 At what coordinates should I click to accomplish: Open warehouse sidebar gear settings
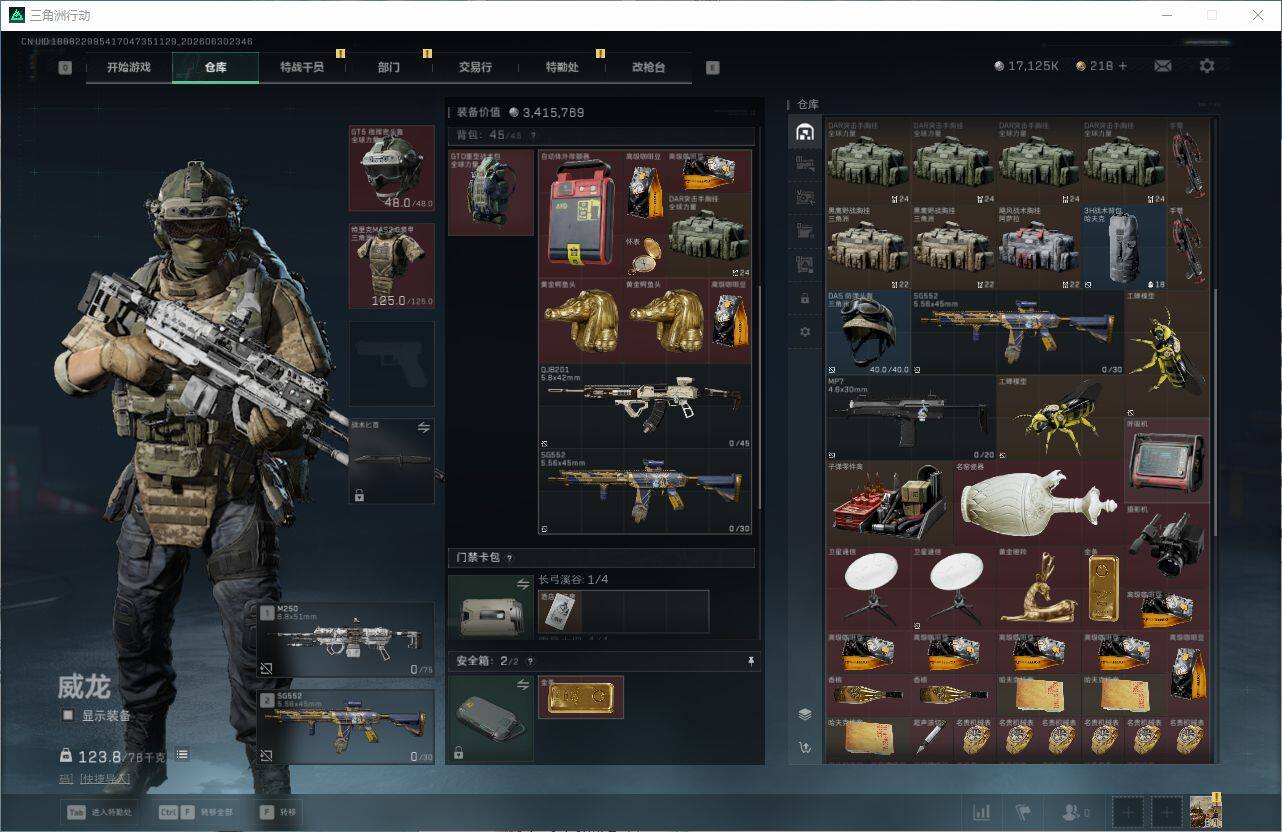(x=805, y=331)
